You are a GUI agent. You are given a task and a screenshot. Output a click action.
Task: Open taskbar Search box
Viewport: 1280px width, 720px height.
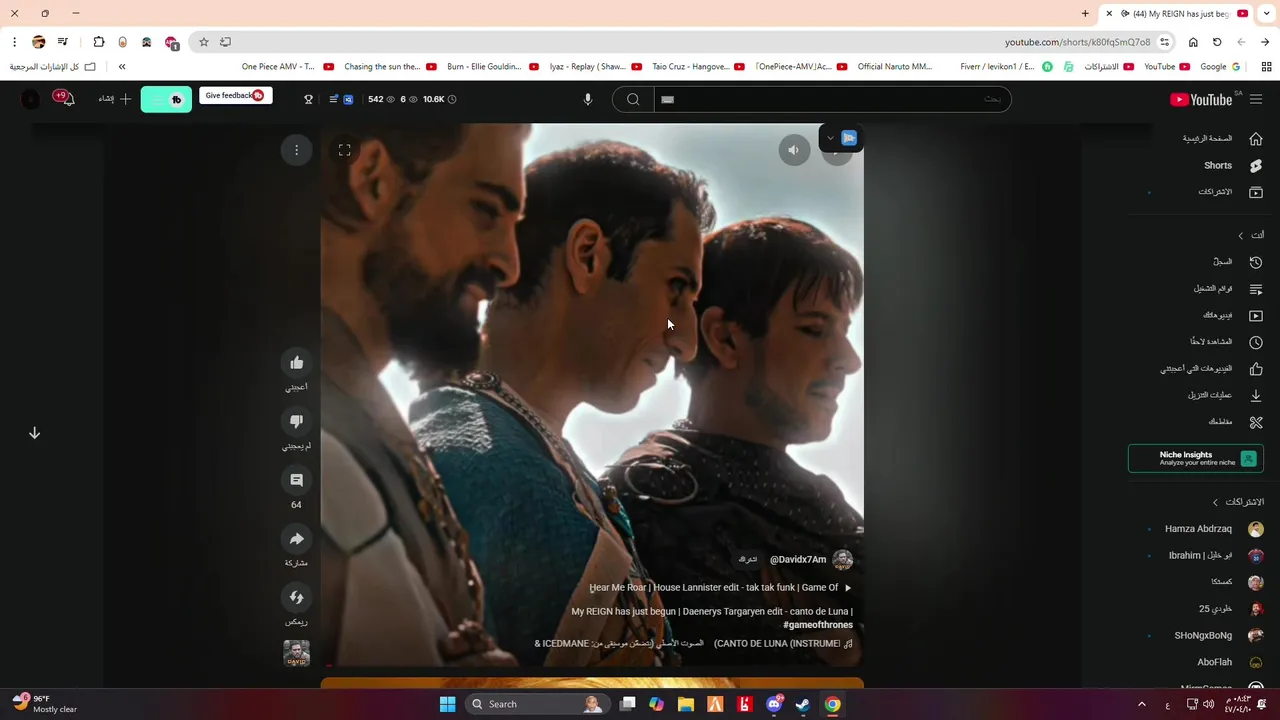tap(536, 704)
